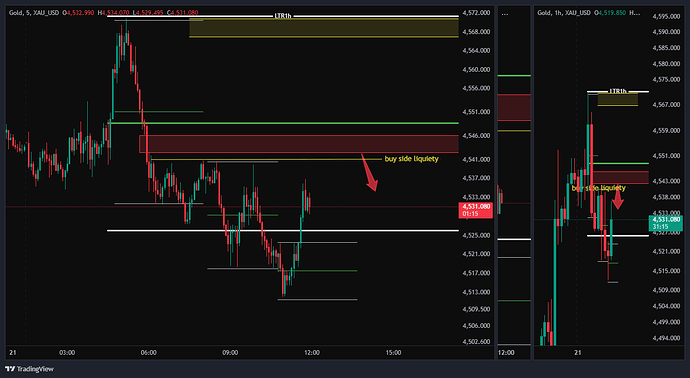Viewport: 690px width, 378px height.
Task: Click the high value H4,534.070 in legend
Action: (x=114, y=13)
